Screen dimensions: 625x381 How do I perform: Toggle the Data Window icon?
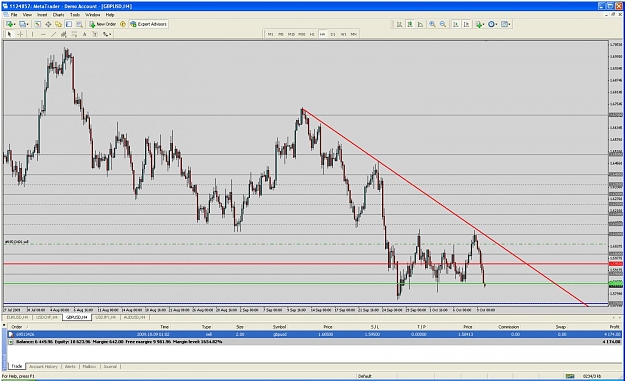[48, 24]
